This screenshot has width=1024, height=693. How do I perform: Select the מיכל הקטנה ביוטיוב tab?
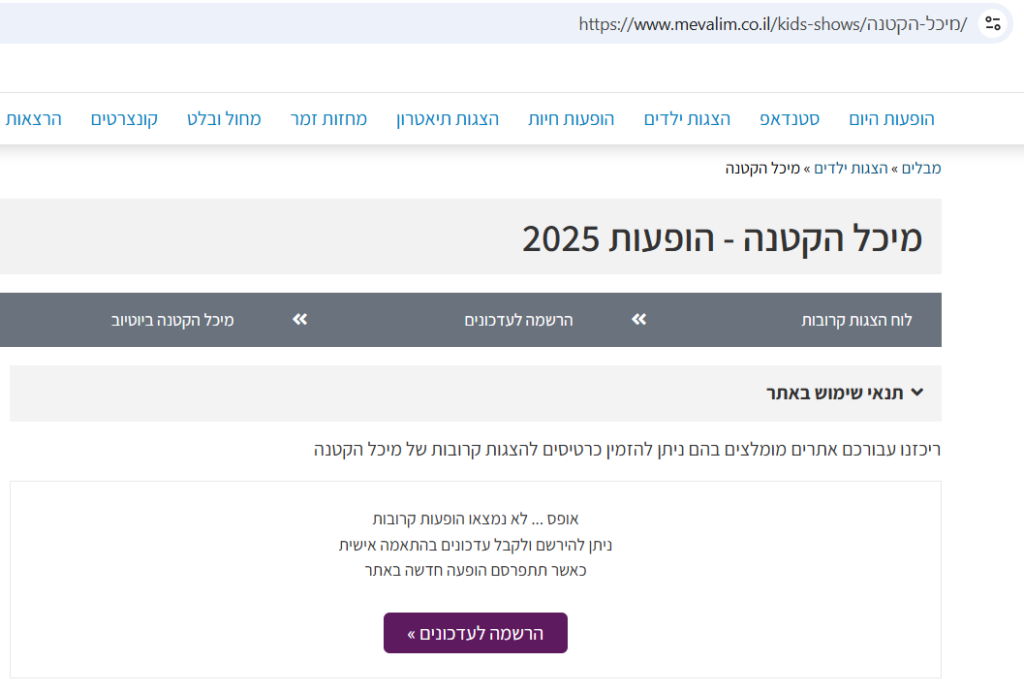point(172,320)
